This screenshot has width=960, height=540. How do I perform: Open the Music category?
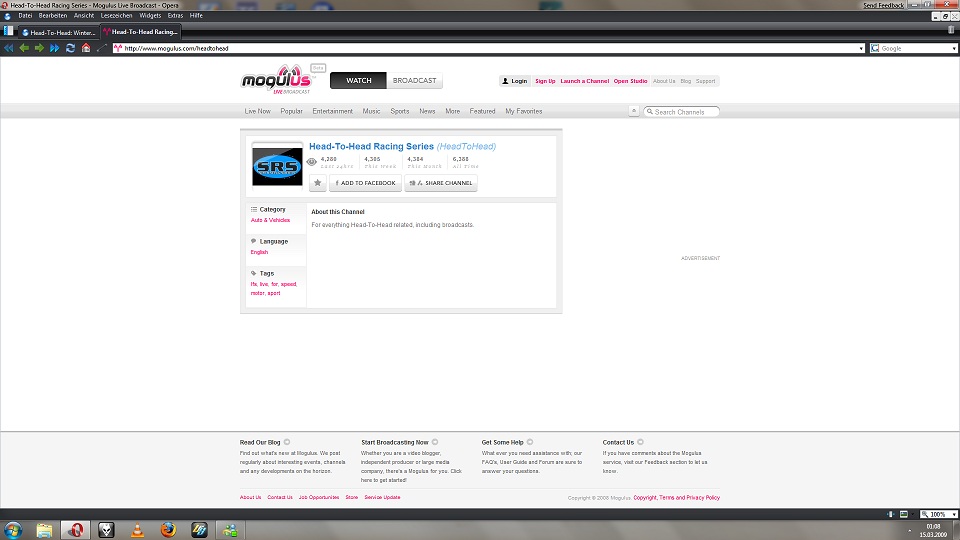[x=371, y=111]
